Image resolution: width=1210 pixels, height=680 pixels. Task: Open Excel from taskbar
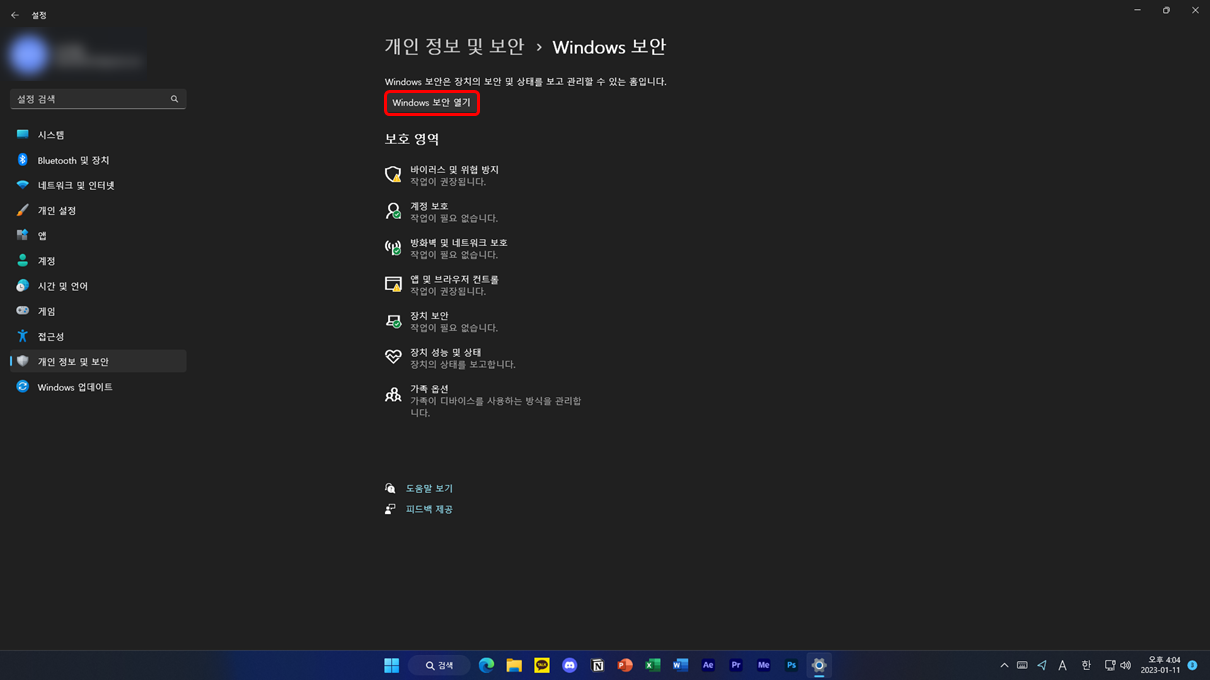pos(652,665)
